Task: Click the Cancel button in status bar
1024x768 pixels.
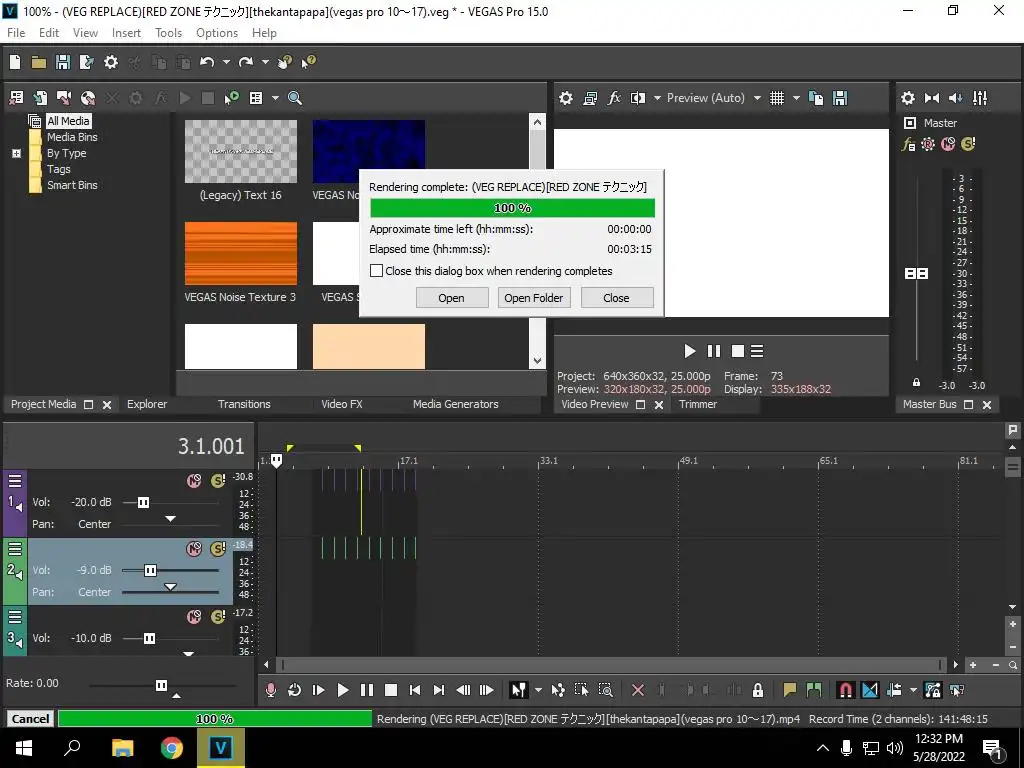Action: pos(30,719)
